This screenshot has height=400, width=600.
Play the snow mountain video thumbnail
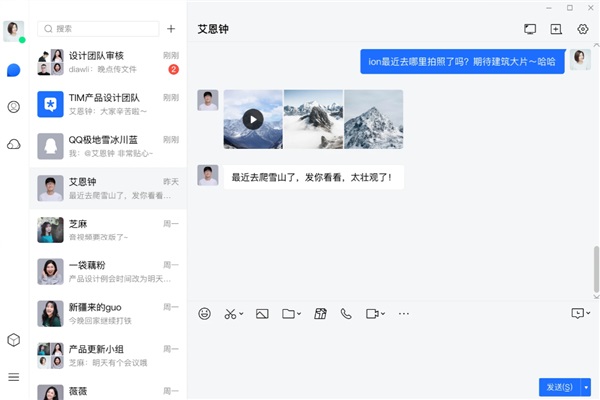coord(253,119)
